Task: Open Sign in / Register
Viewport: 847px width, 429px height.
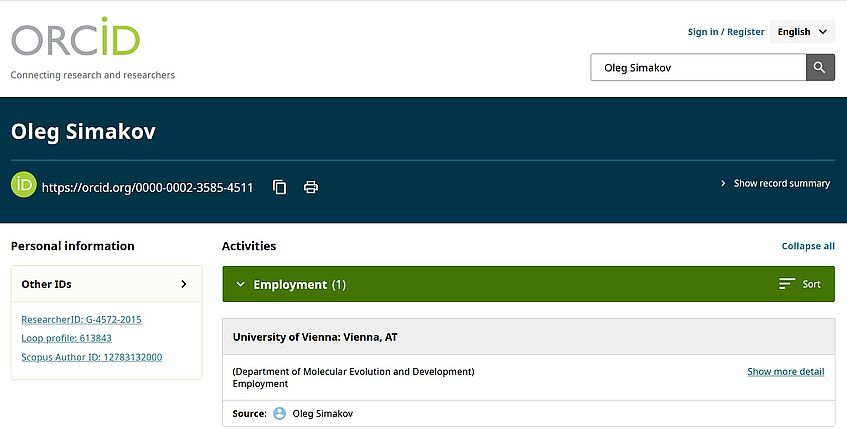Action: pyautogui.click(x=726, y=32)
